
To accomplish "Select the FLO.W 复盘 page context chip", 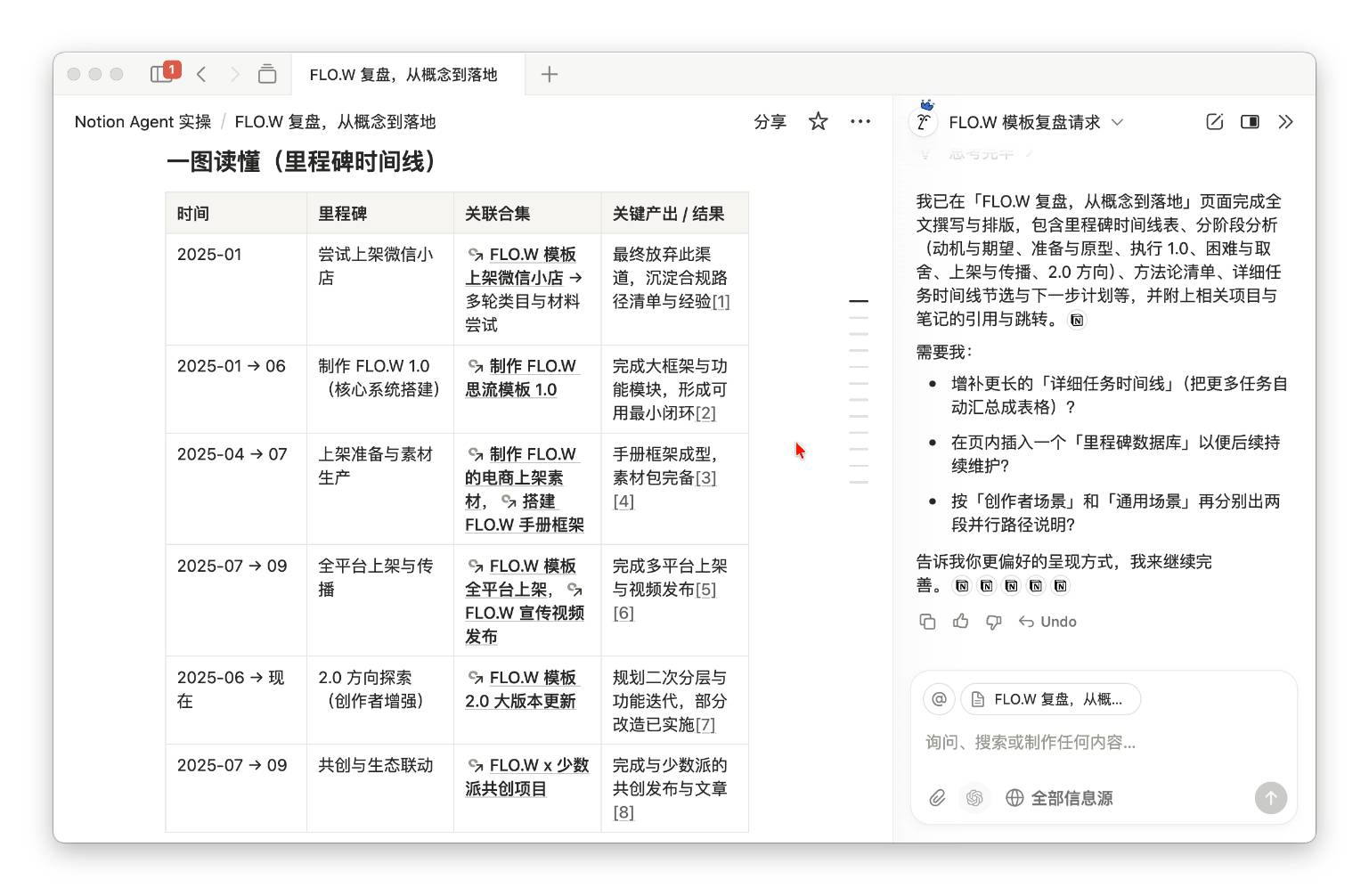I will 1051,699.
